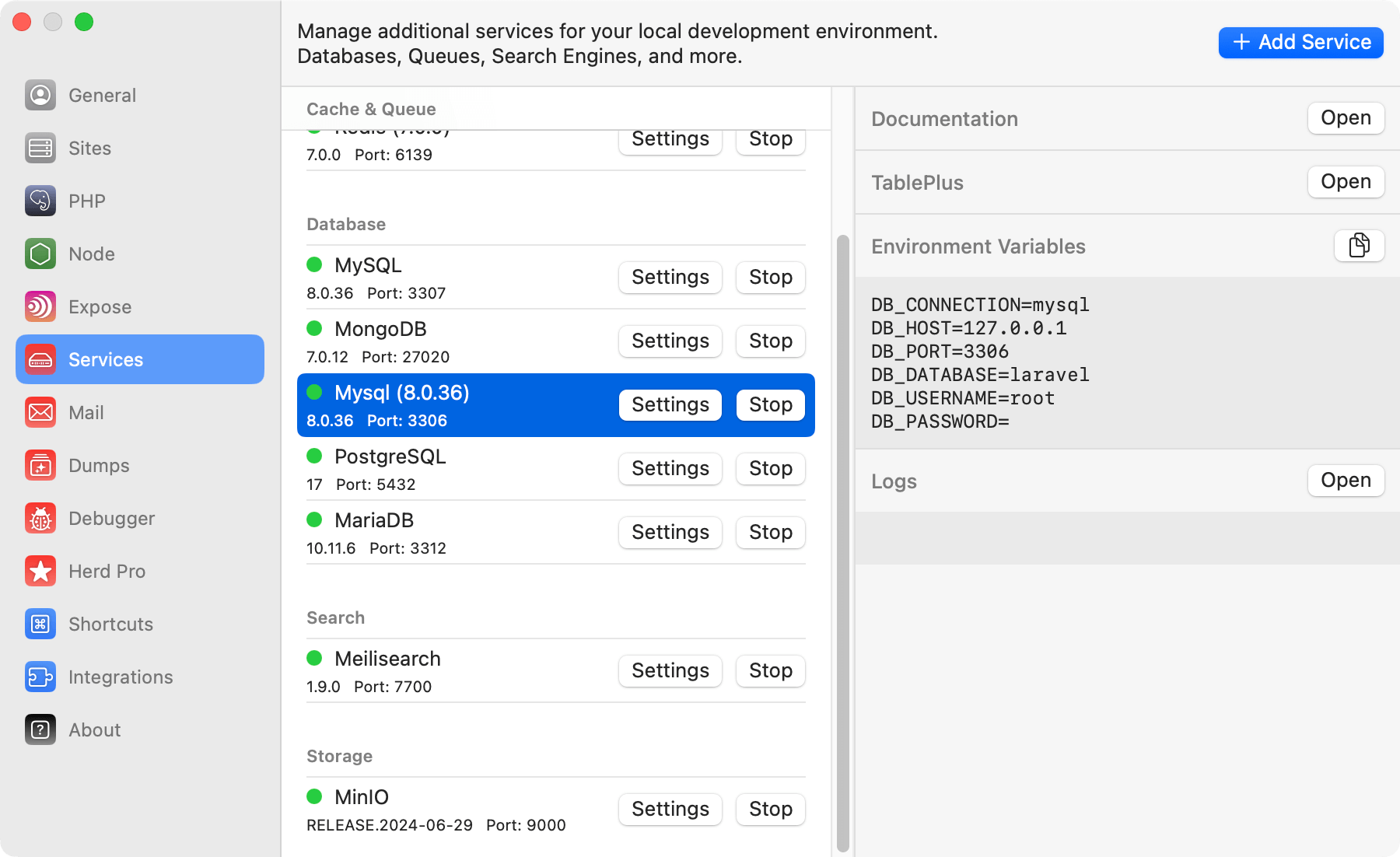Screen dimensions: 1400x857
Task: Stop the MySQL service on port 3307
Action: [769, 277]
